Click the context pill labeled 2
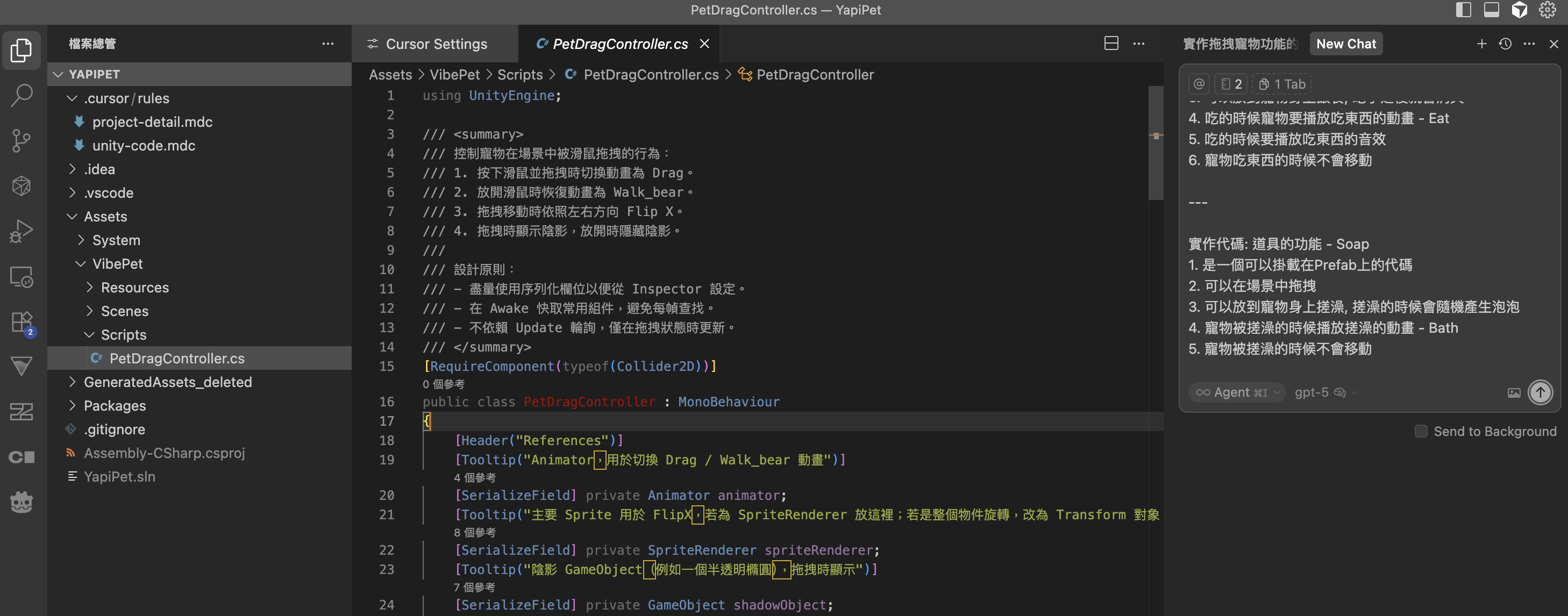 pos(1231,84)
